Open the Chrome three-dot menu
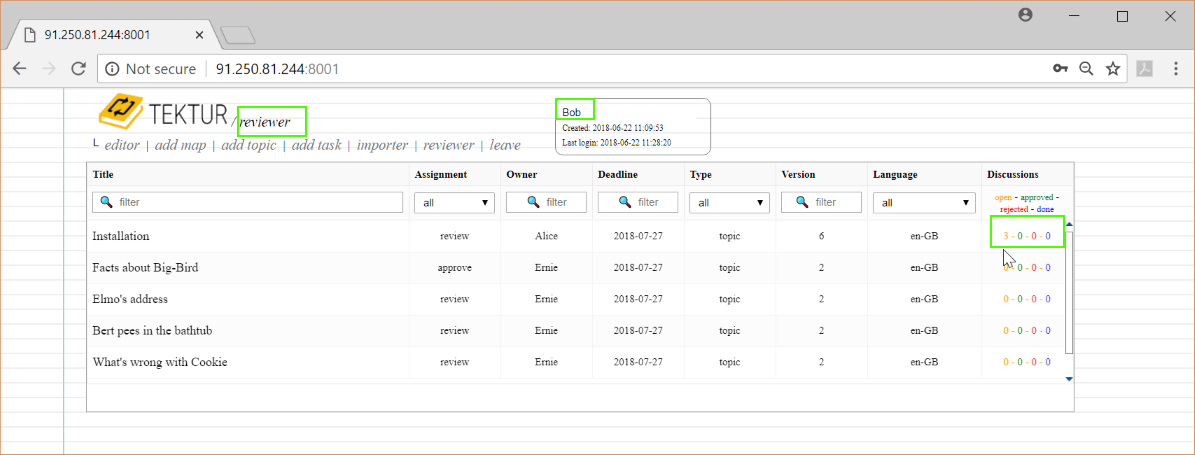1195x455 pixels. pos(1174,69)
